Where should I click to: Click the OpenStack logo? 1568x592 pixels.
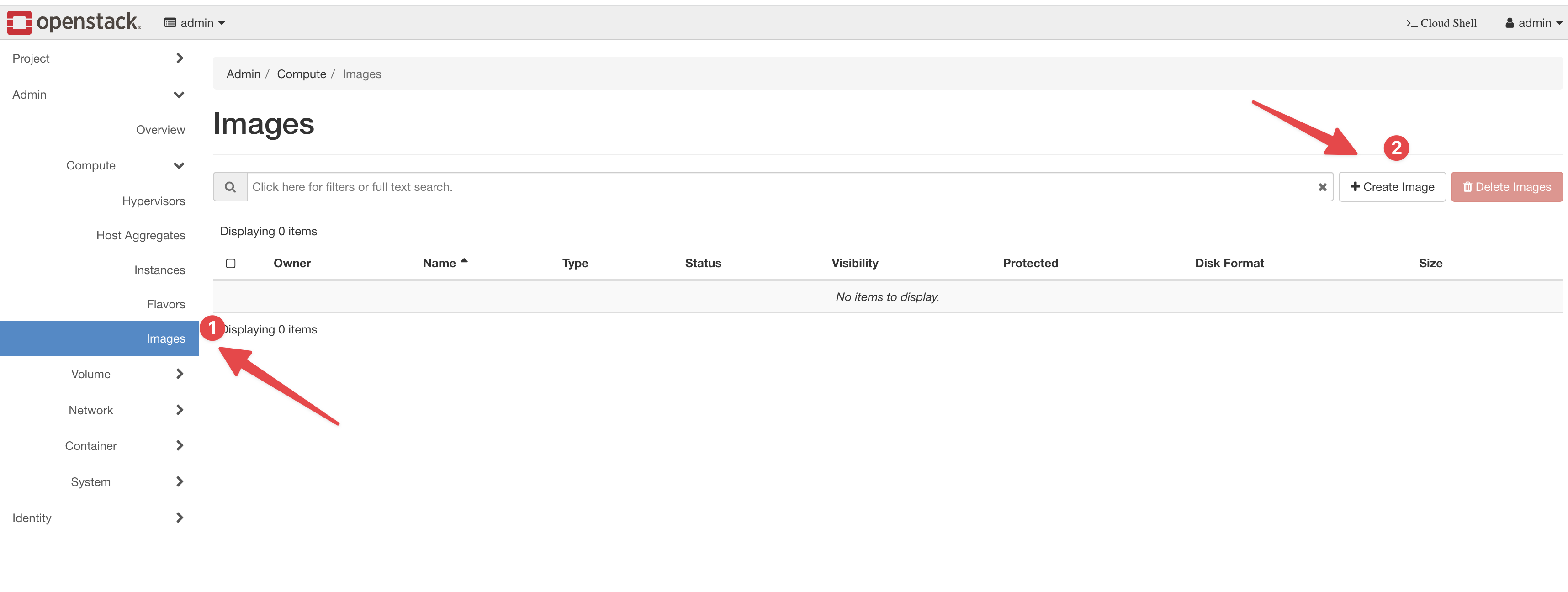(73, 22)
